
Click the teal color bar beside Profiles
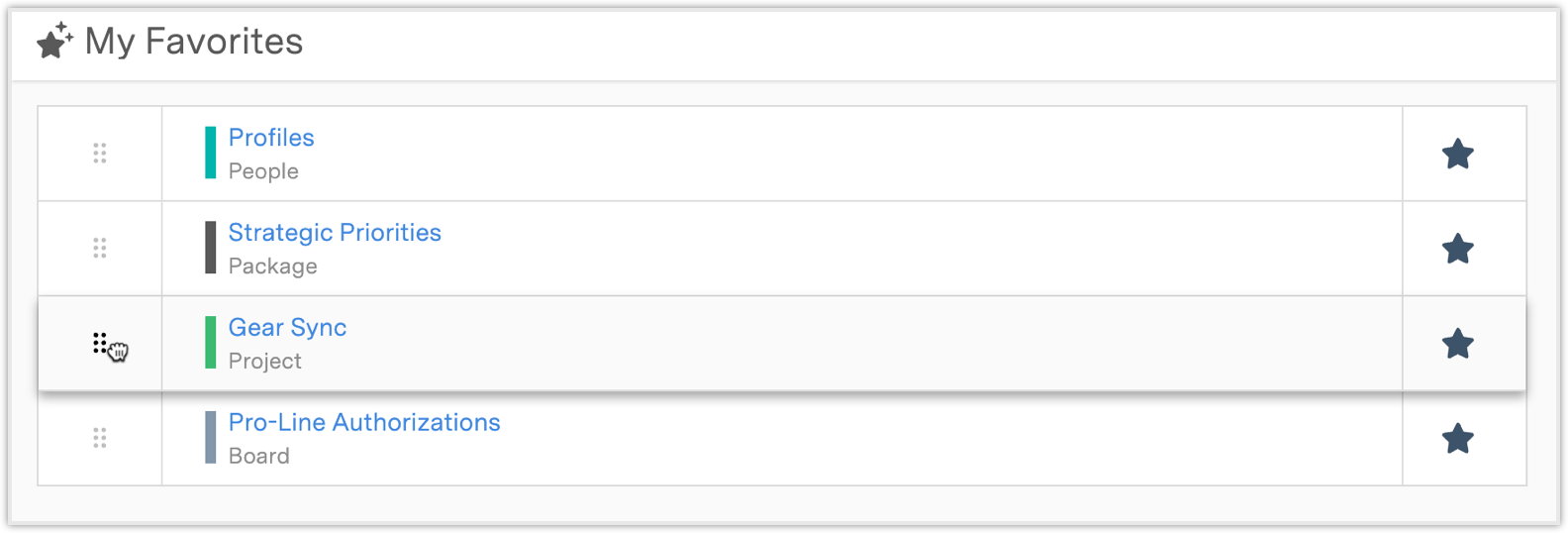click(x=210, y=153)
